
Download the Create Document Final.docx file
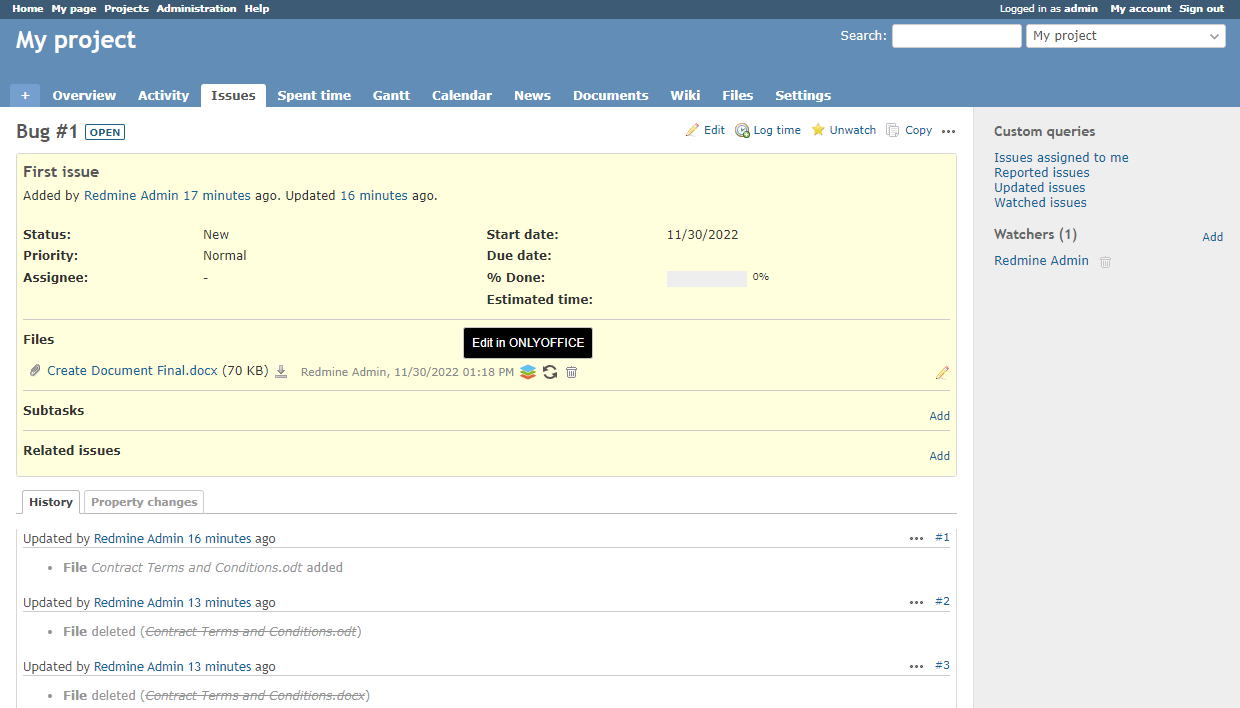point(282,372)
